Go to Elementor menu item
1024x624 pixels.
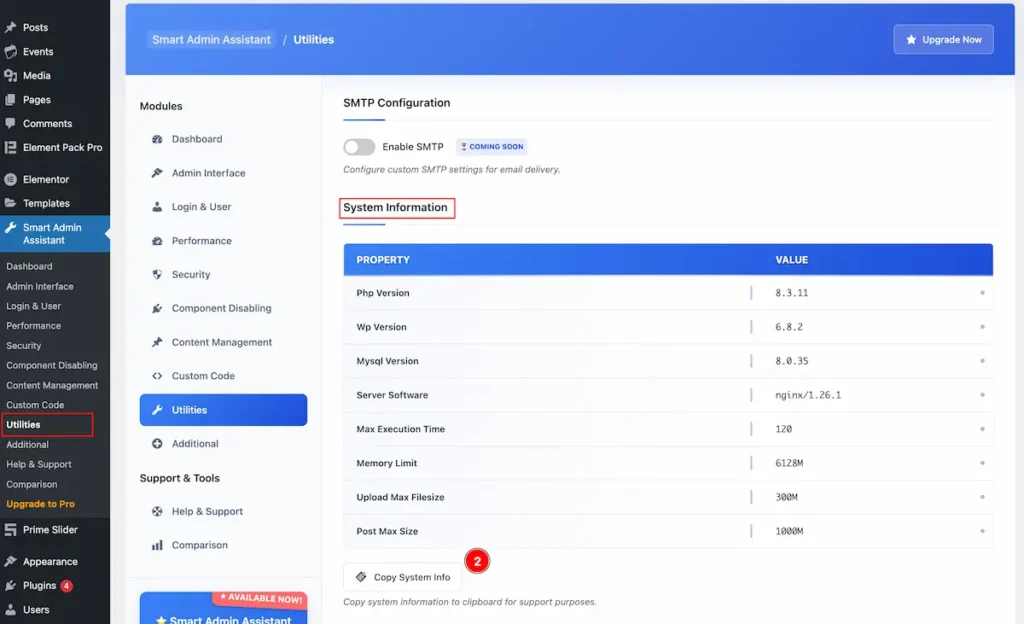point(46,179)
